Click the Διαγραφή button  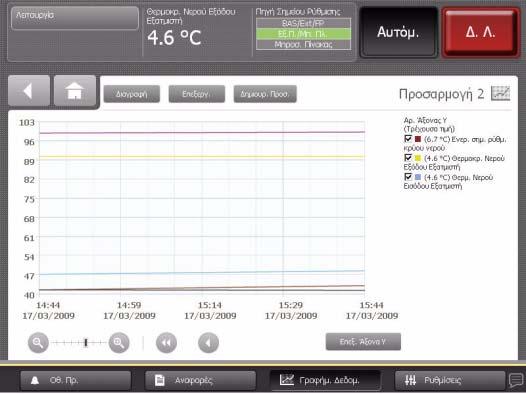point(132,94)
